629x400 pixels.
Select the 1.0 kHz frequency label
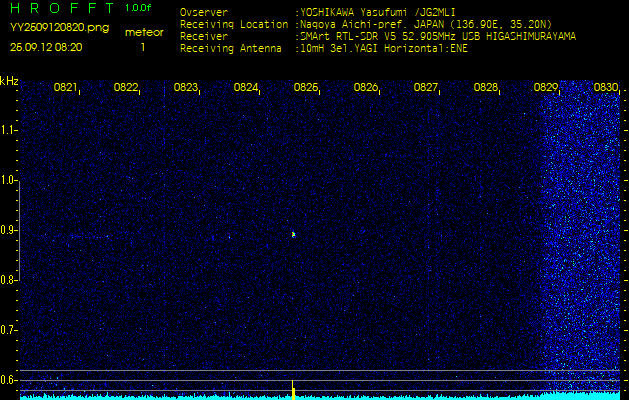pos(9,180)
